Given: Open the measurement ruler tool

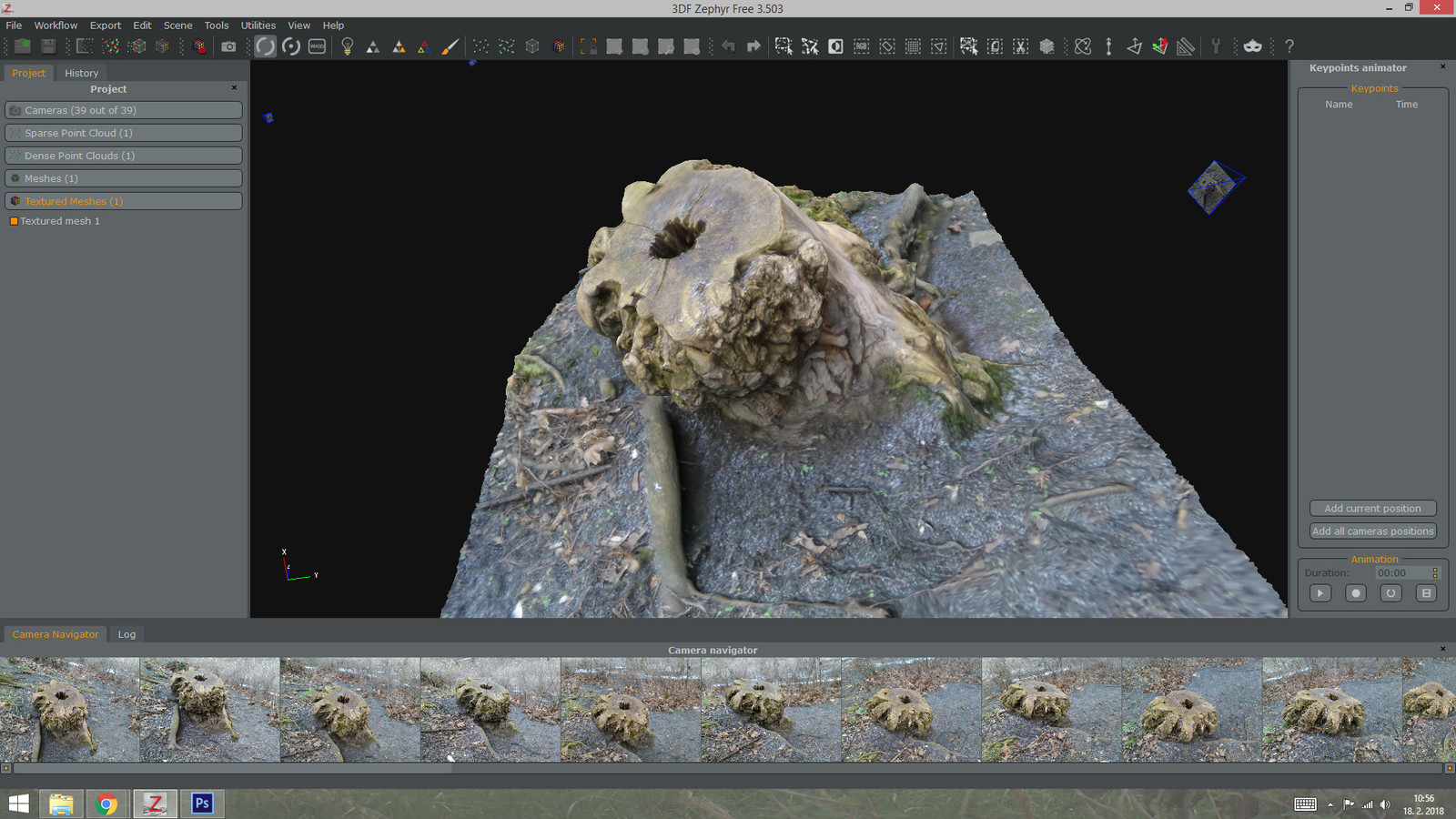Looking at the screenshot, I should click(x=1185, y=45).
